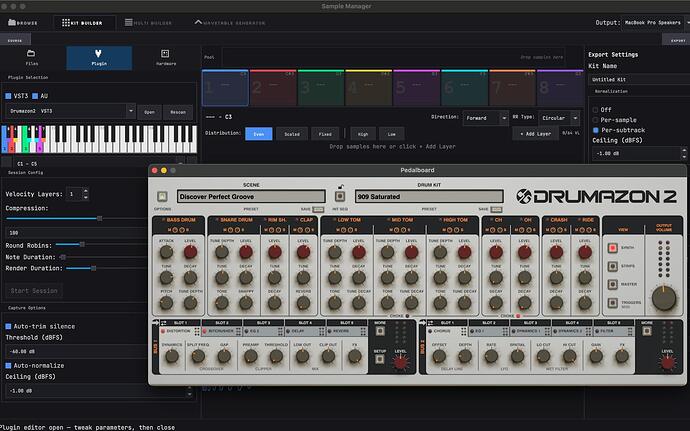The image size is (690, 431).
Task: Switch Drumazon view to Triggers
Action: tap(612, 302)
